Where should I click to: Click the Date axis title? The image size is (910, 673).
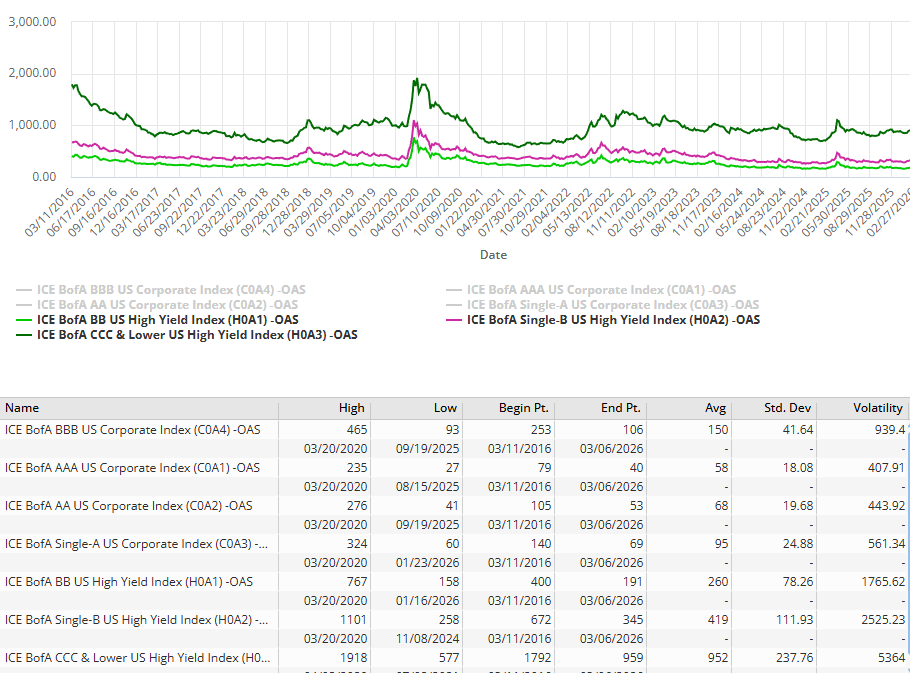point(493,255)
